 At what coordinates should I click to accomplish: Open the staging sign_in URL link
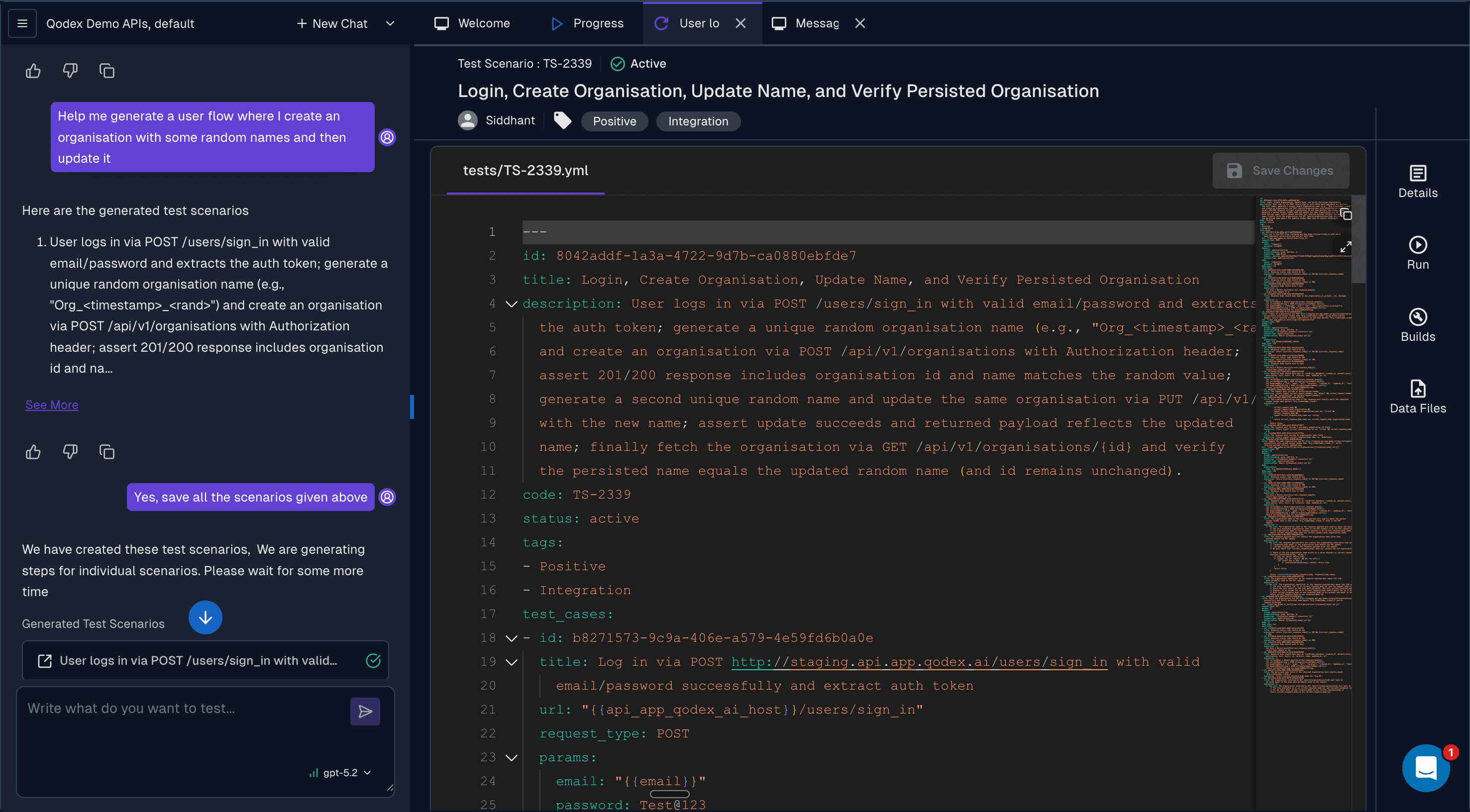pyautogui.click(x=919, y=662)
